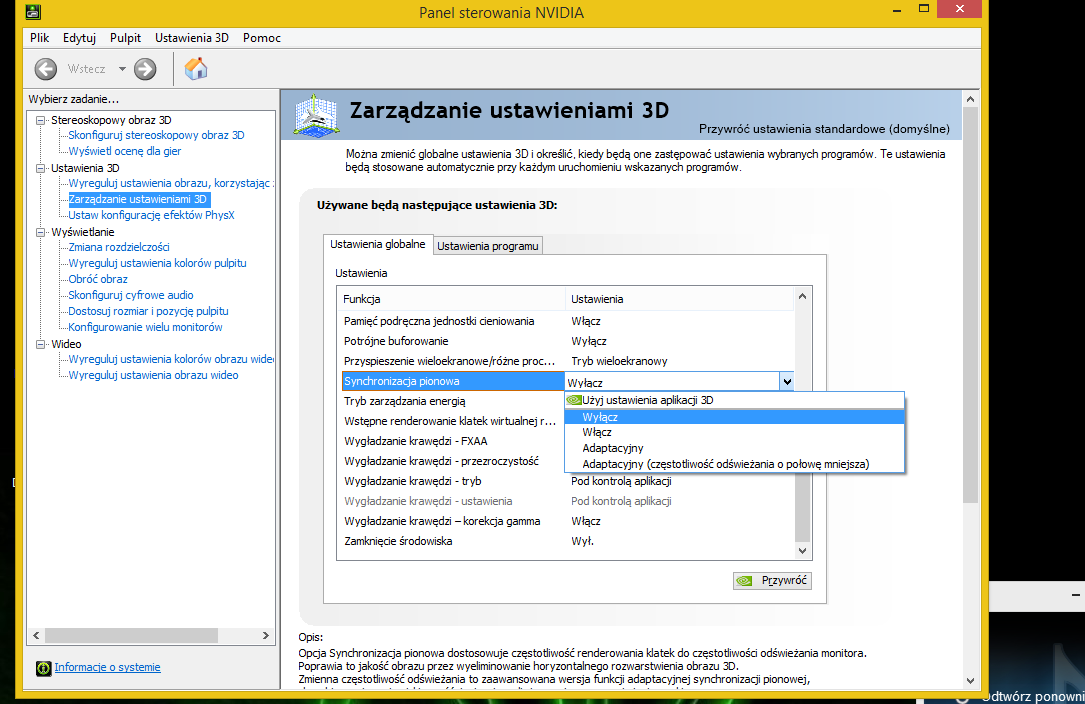The width and height of the screenshot is (1085, 704).
Task: Click the NVIDIA app icon in title bar
Action: 33,12
